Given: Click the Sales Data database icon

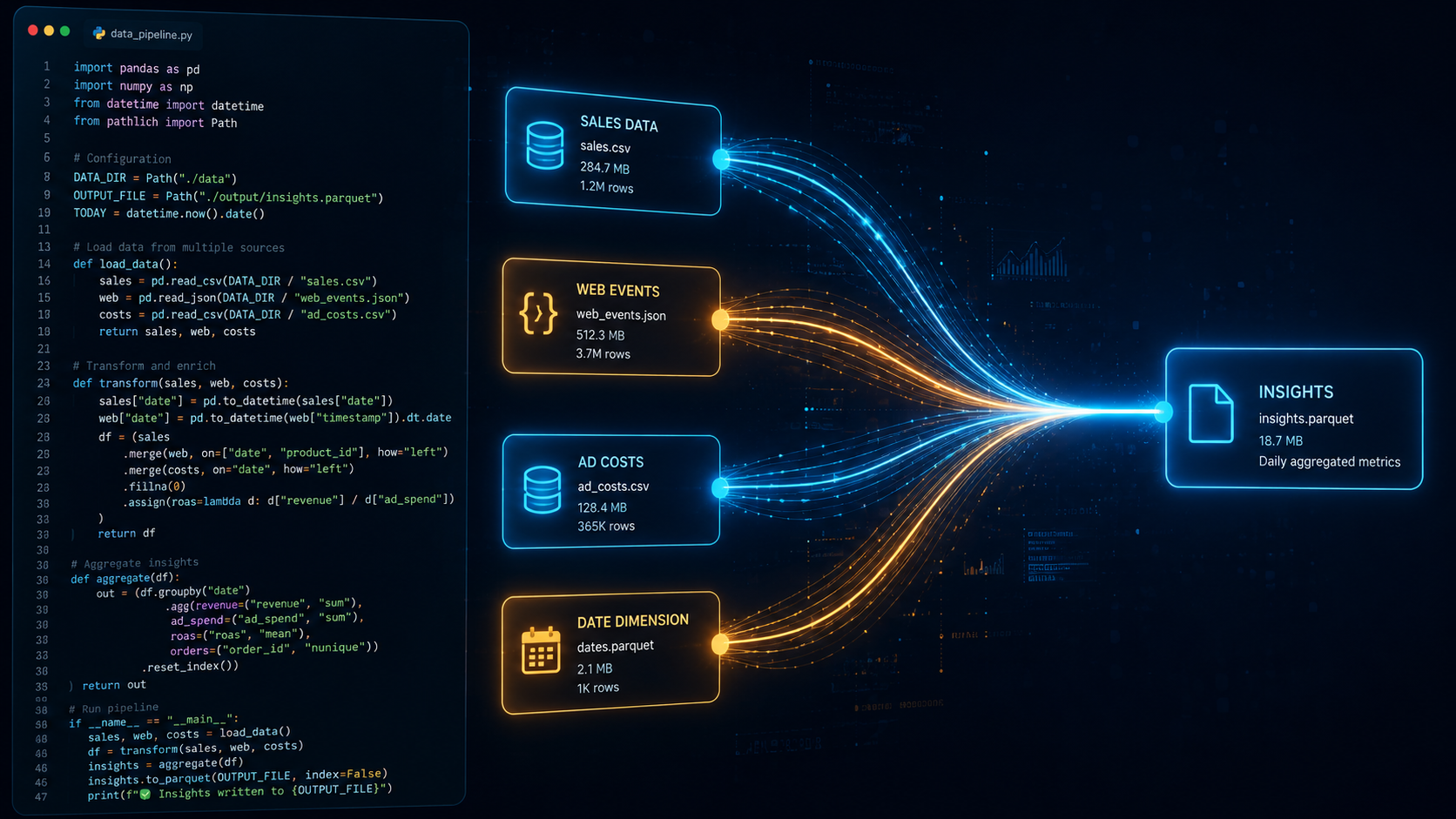Looking at the screenshot, I should point(545,145).
